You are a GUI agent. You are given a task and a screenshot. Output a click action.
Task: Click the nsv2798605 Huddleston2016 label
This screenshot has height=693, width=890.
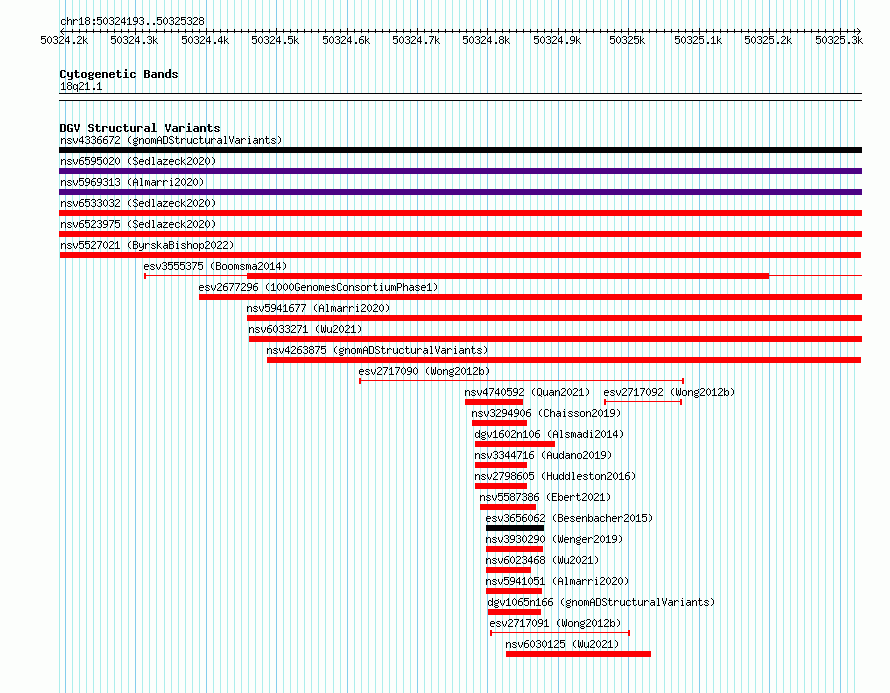coord(555,476)
